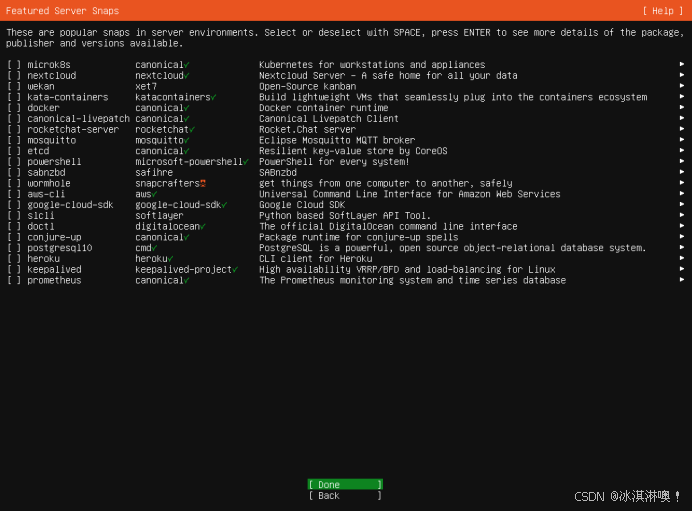This screenshot has width=692, height=511.
Task: Click the Done button
Action: [x=345, y=485]
